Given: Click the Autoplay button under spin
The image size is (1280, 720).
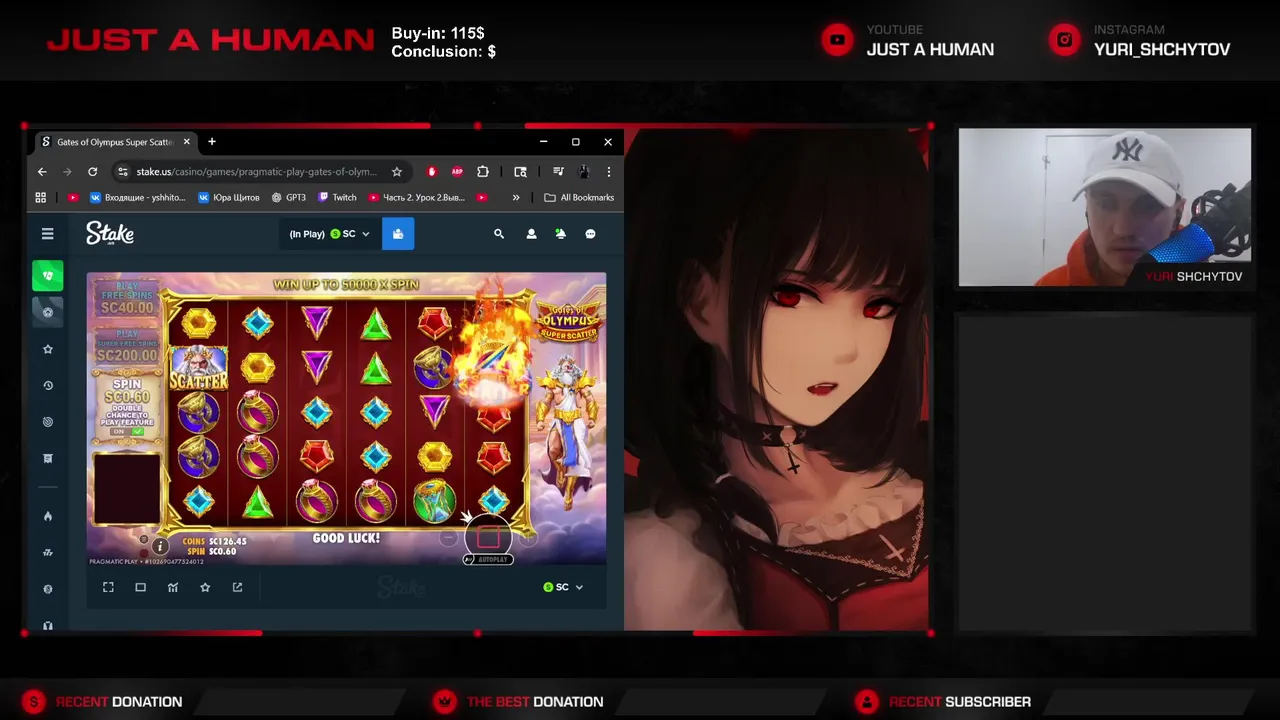Looking at the screenshot, I should tap(488, 560).
